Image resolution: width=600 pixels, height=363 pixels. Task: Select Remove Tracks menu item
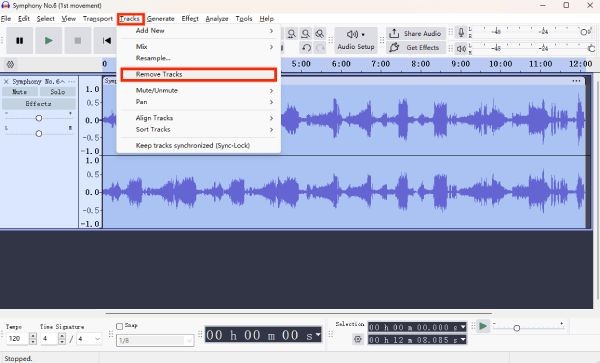[199, 74]
